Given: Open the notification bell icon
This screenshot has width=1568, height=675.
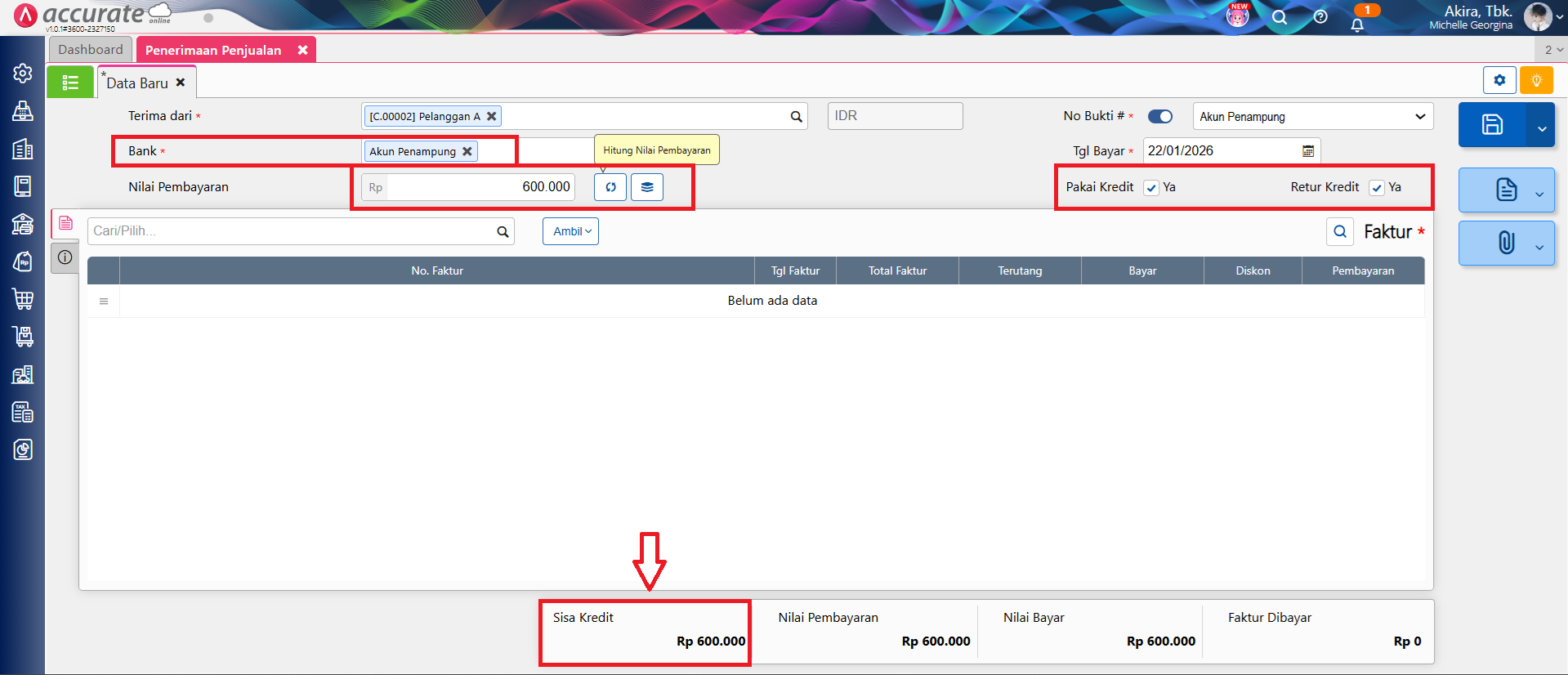Looking at the screenshot, I should (x=1357, y=25).
